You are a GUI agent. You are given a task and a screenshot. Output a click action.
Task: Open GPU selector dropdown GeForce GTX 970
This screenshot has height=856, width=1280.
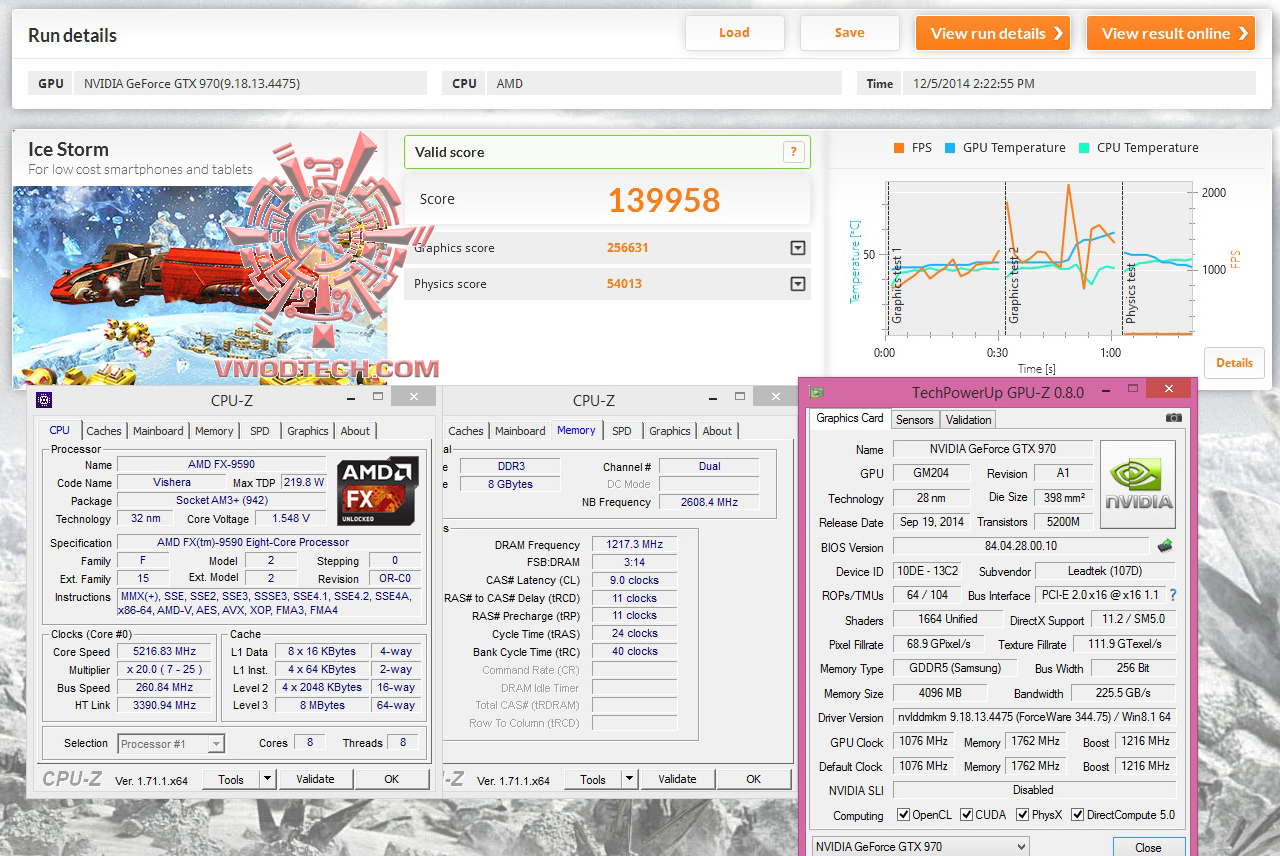click(920, 847)
